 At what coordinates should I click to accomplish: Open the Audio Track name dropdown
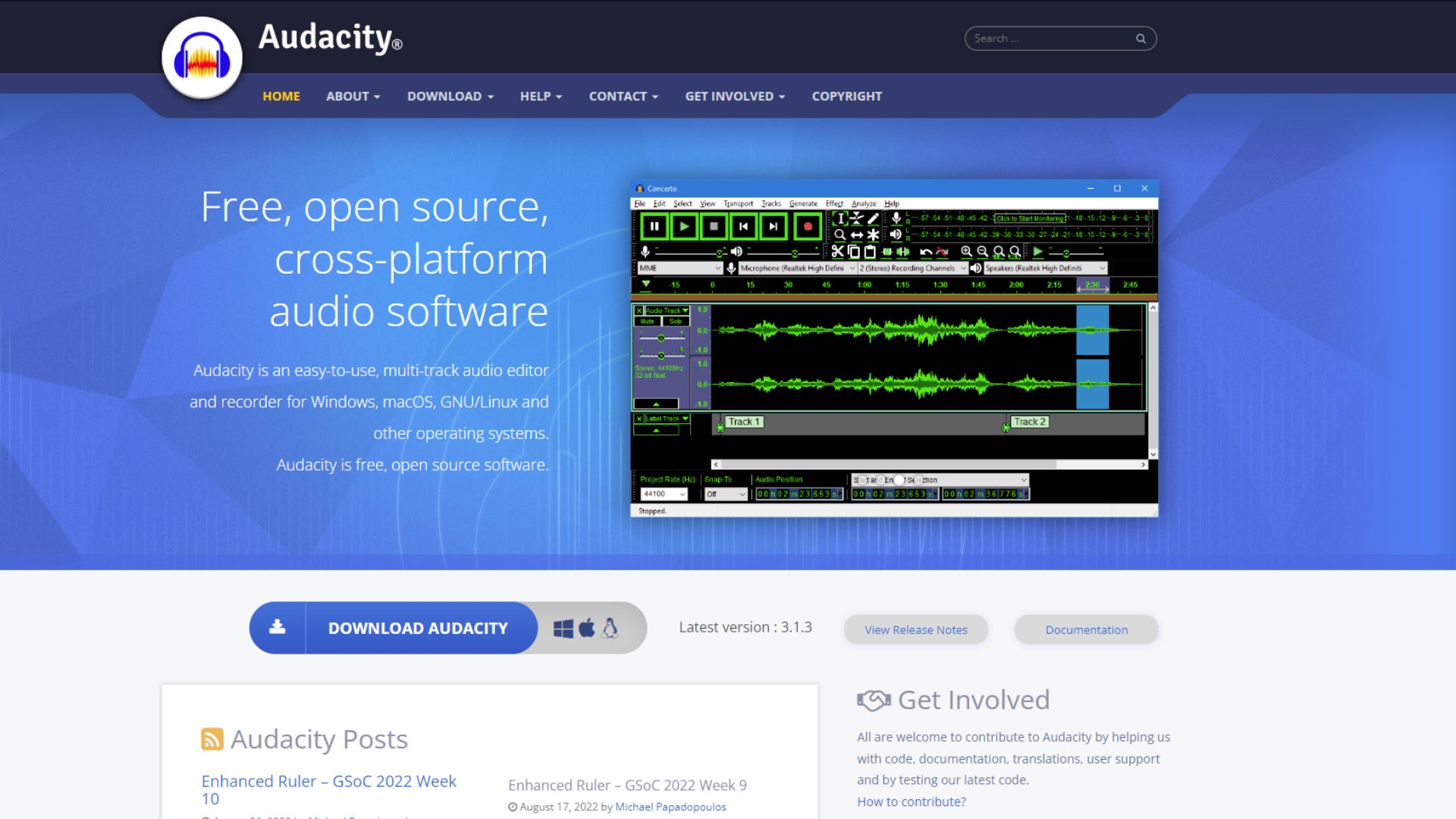click(x=667, y=311)
